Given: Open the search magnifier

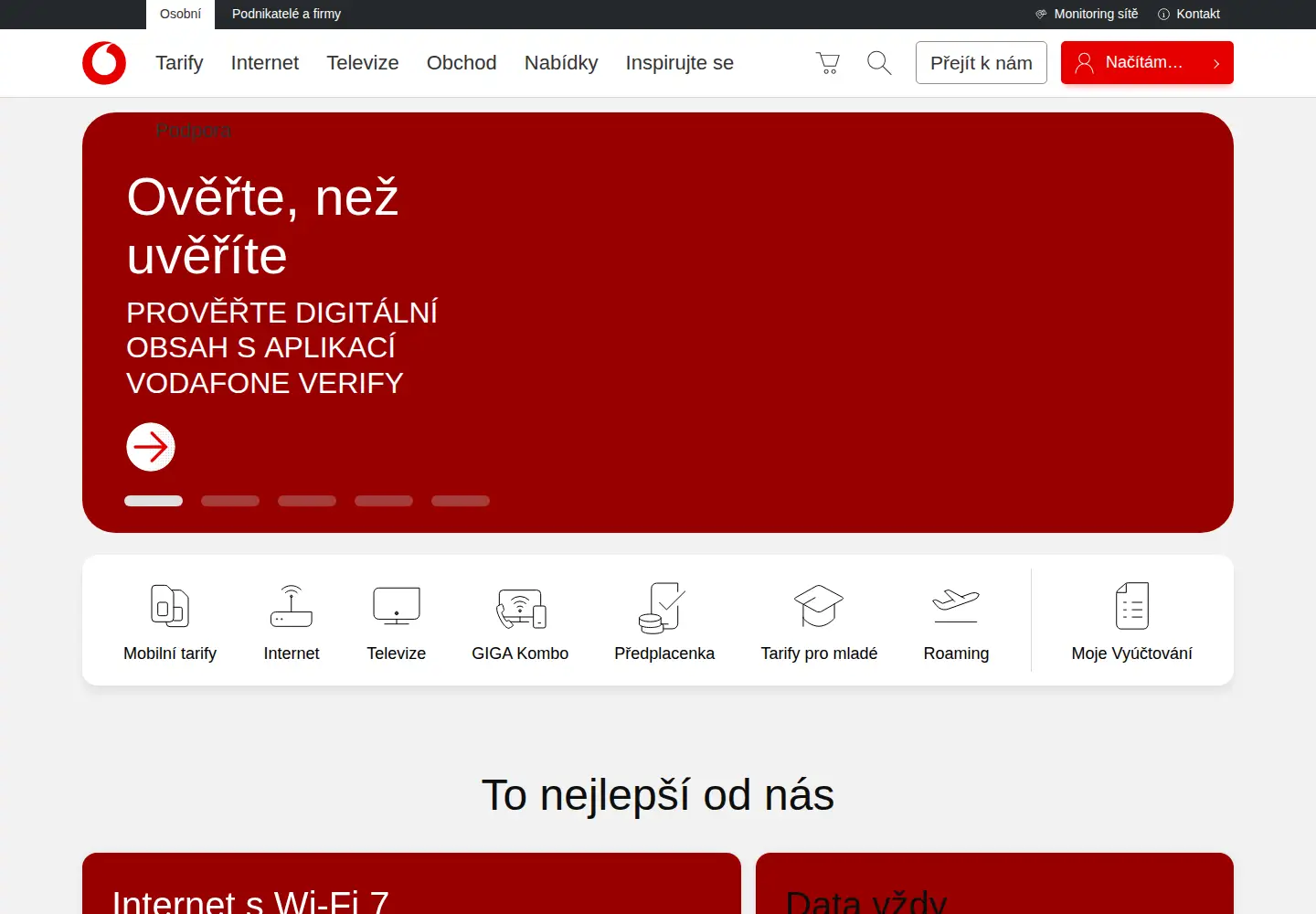Looking at the screenshot, I should (879, 63).
